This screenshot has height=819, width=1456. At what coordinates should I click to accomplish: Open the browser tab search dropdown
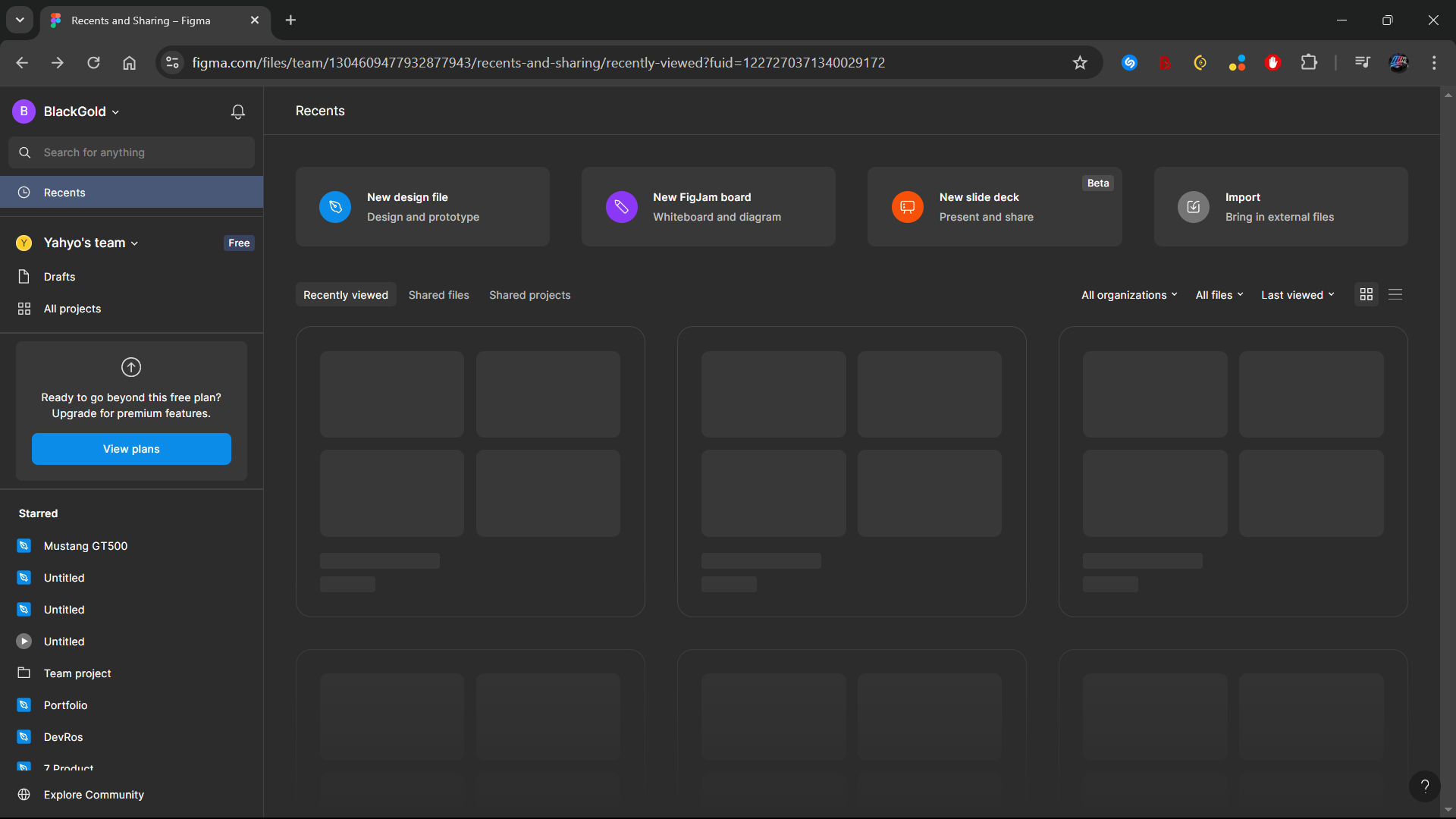(20, 20)
